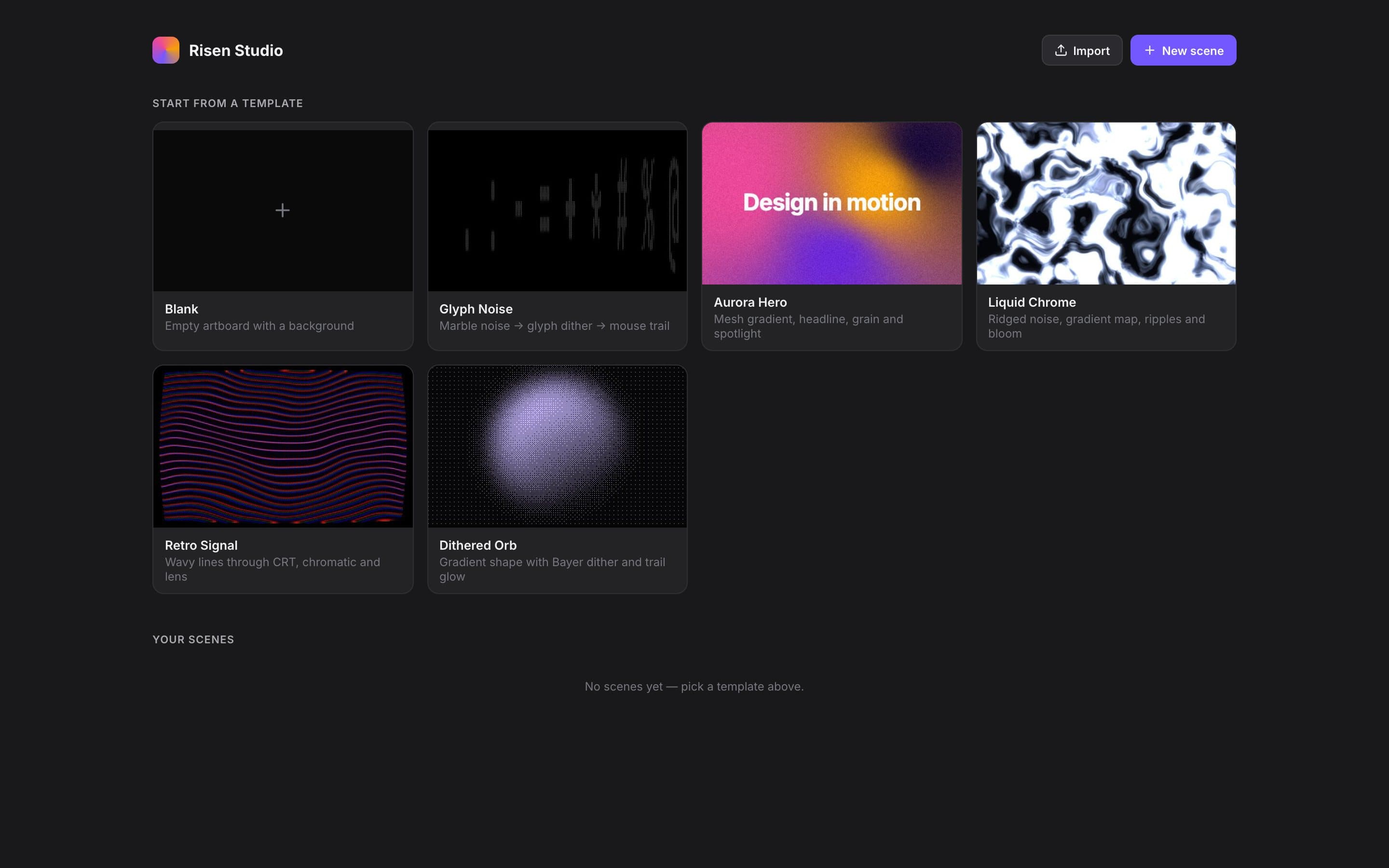
Task: Click the plus icon in Blank template preview
Action: (283, 210)
